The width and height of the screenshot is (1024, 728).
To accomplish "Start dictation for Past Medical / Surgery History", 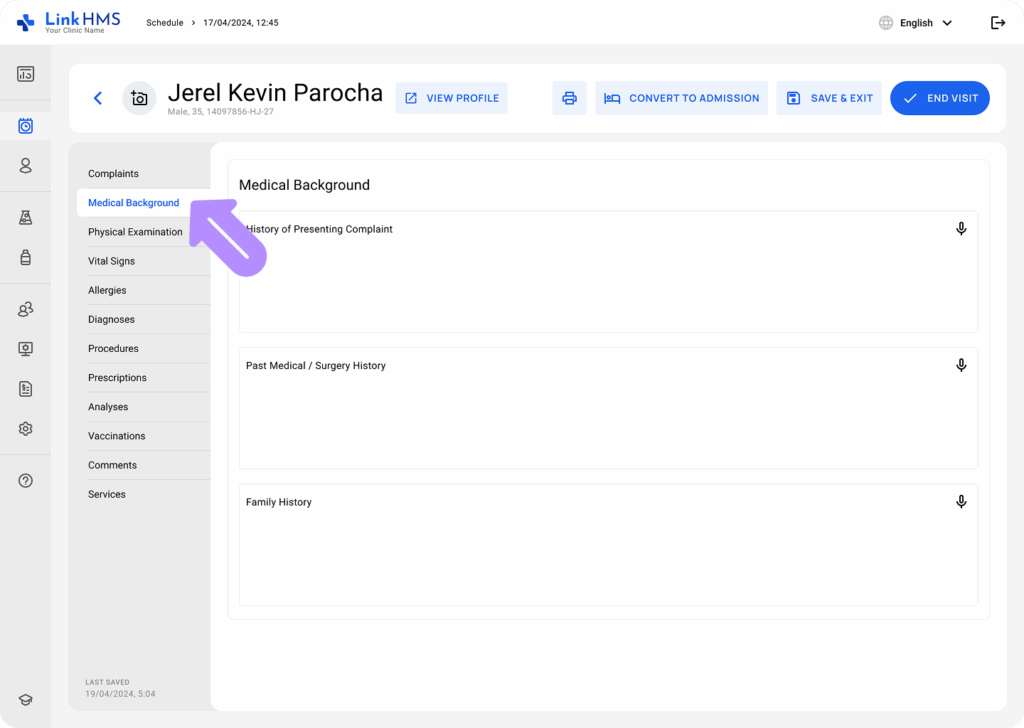I will 960,365.
